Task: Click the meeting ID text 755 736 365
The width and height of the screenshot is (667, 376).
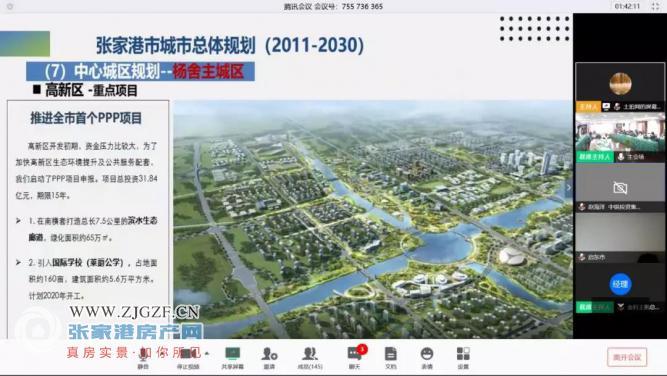Action: (x=362, y=6)
